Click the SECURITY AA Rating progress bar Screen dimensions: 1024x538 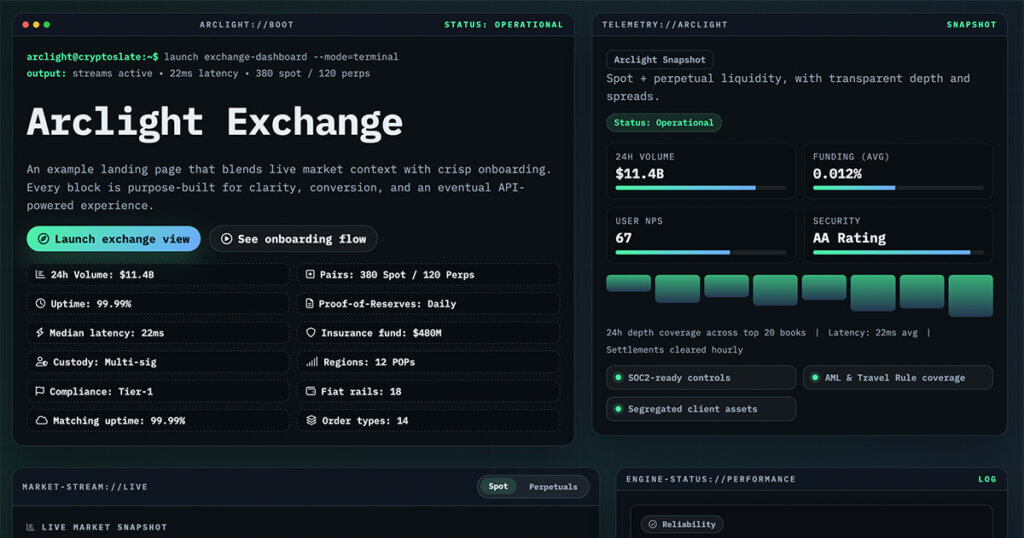click(898, 252)
